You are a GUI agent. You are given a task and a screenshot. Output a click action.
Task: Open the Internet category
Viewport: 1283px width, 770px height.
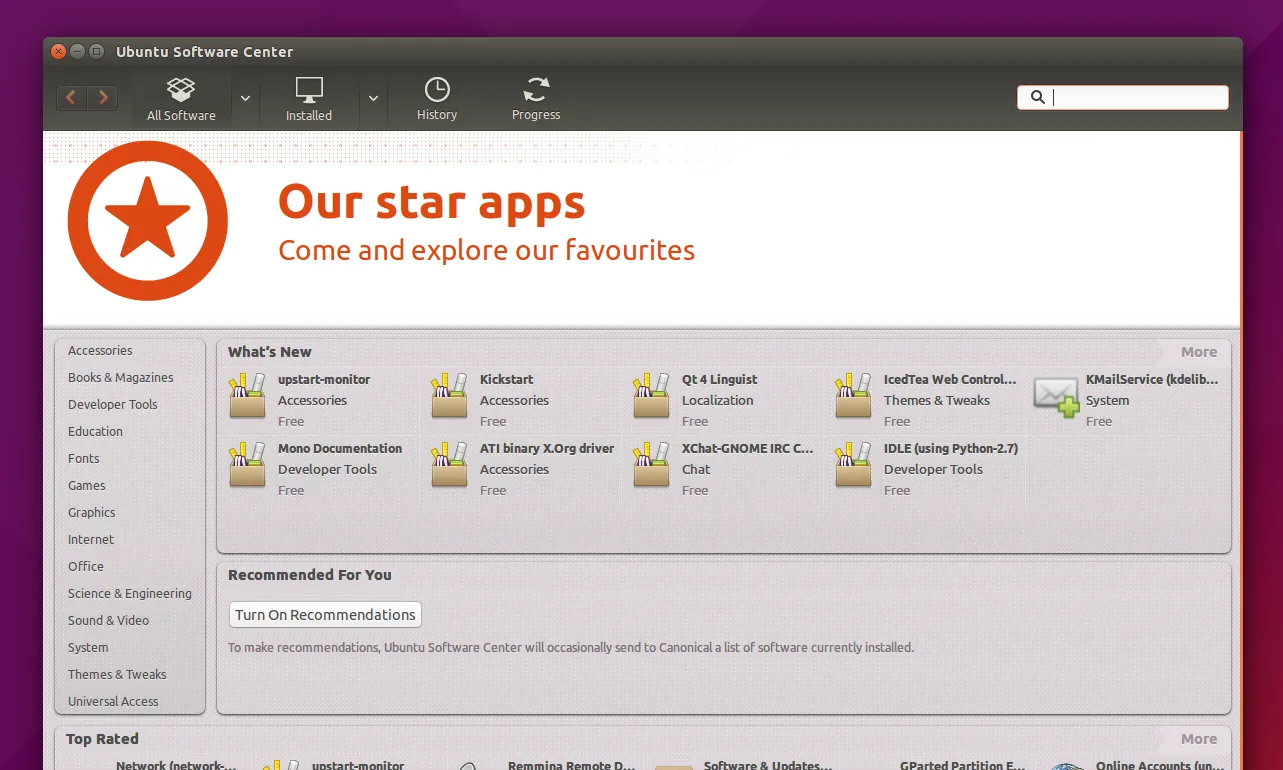(91, 540)
